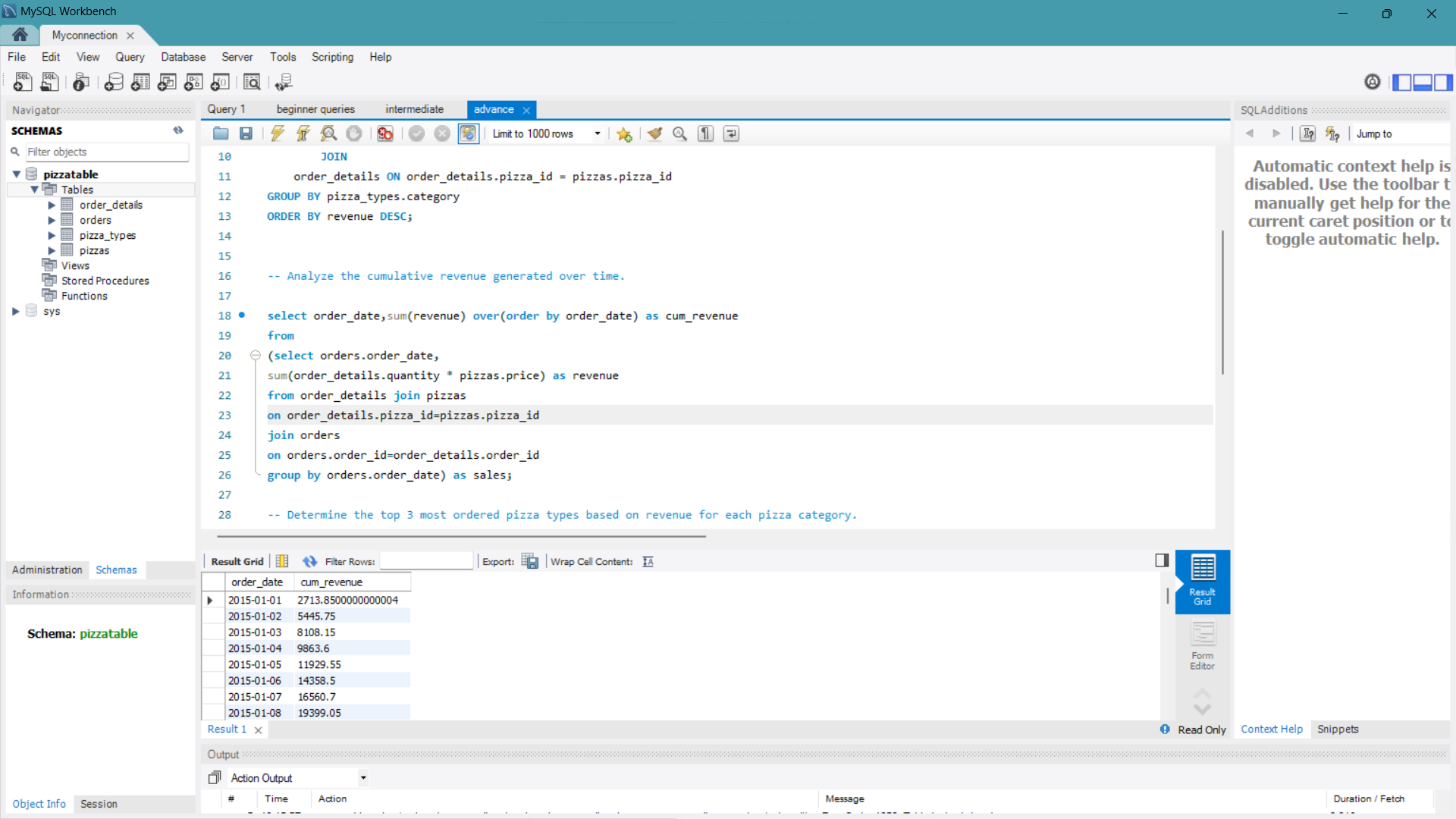The height and width of the screenshot is (819, 1456).
Task: Beautify the SQL script with broom icon
Action: pos(654,133)
